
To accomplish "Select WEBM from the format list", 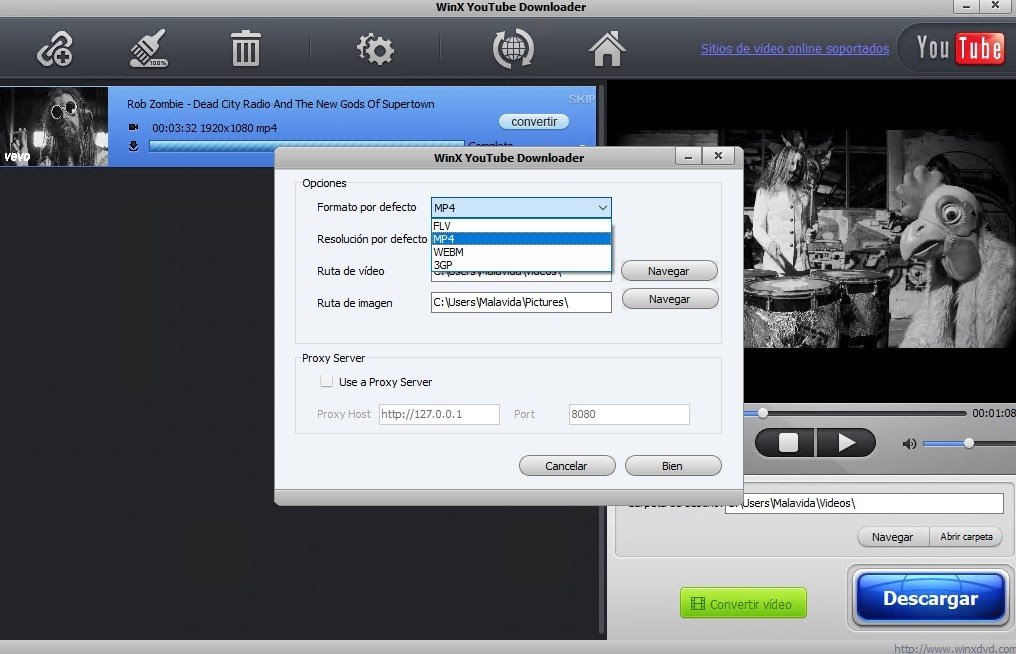I will [521, 251].
